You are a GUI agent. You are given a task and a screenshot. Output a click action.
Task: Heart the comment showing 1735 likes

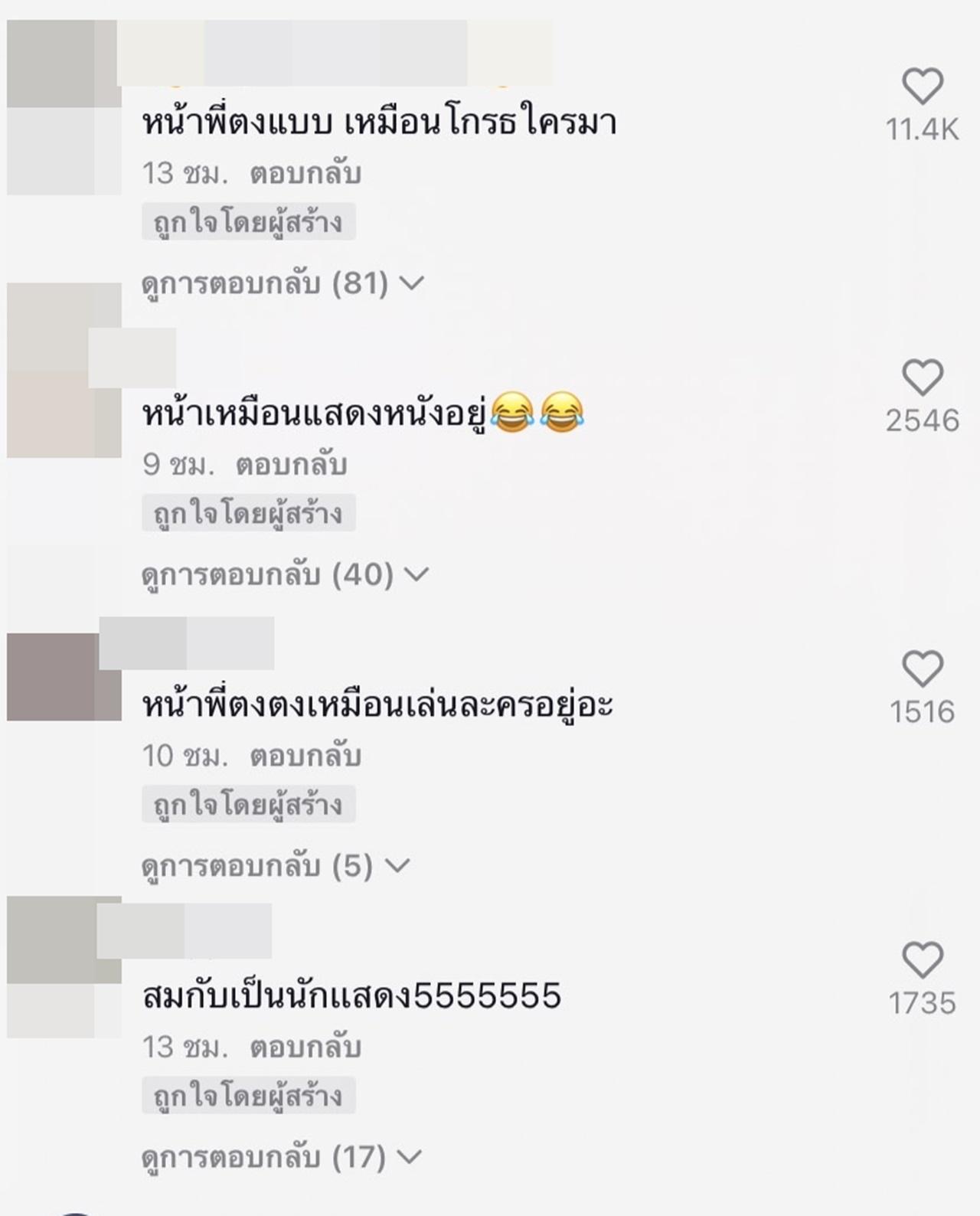tap(922, 960)
